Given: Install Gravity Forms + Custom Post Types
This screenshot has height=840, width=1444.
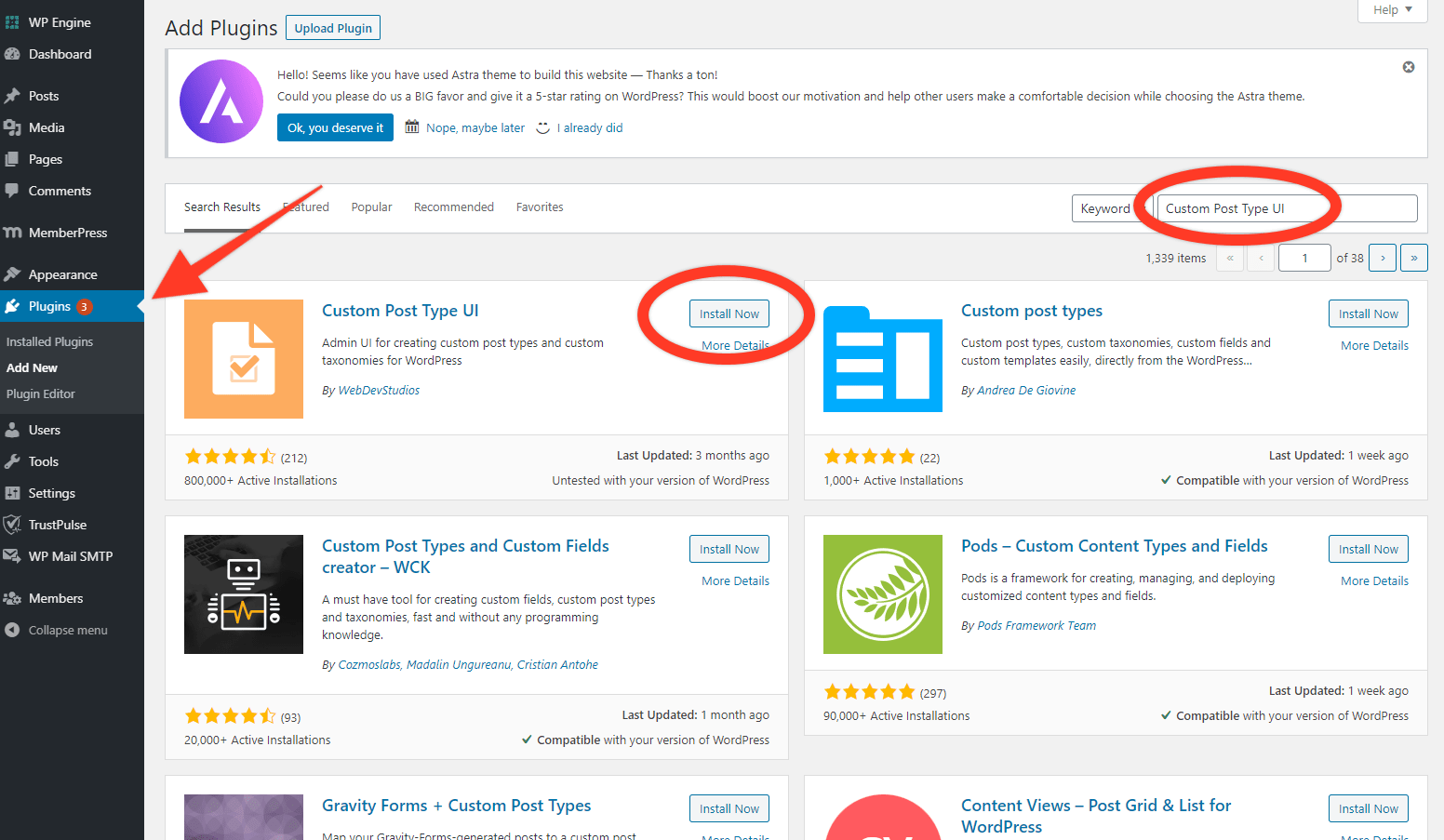Looking at the screenshot, I should pyautogui.click(x=729, y=808).
